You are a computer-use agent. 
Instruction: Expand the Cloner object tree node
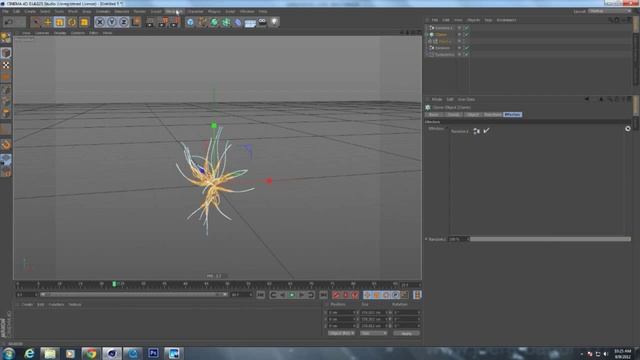pos(427,35)
